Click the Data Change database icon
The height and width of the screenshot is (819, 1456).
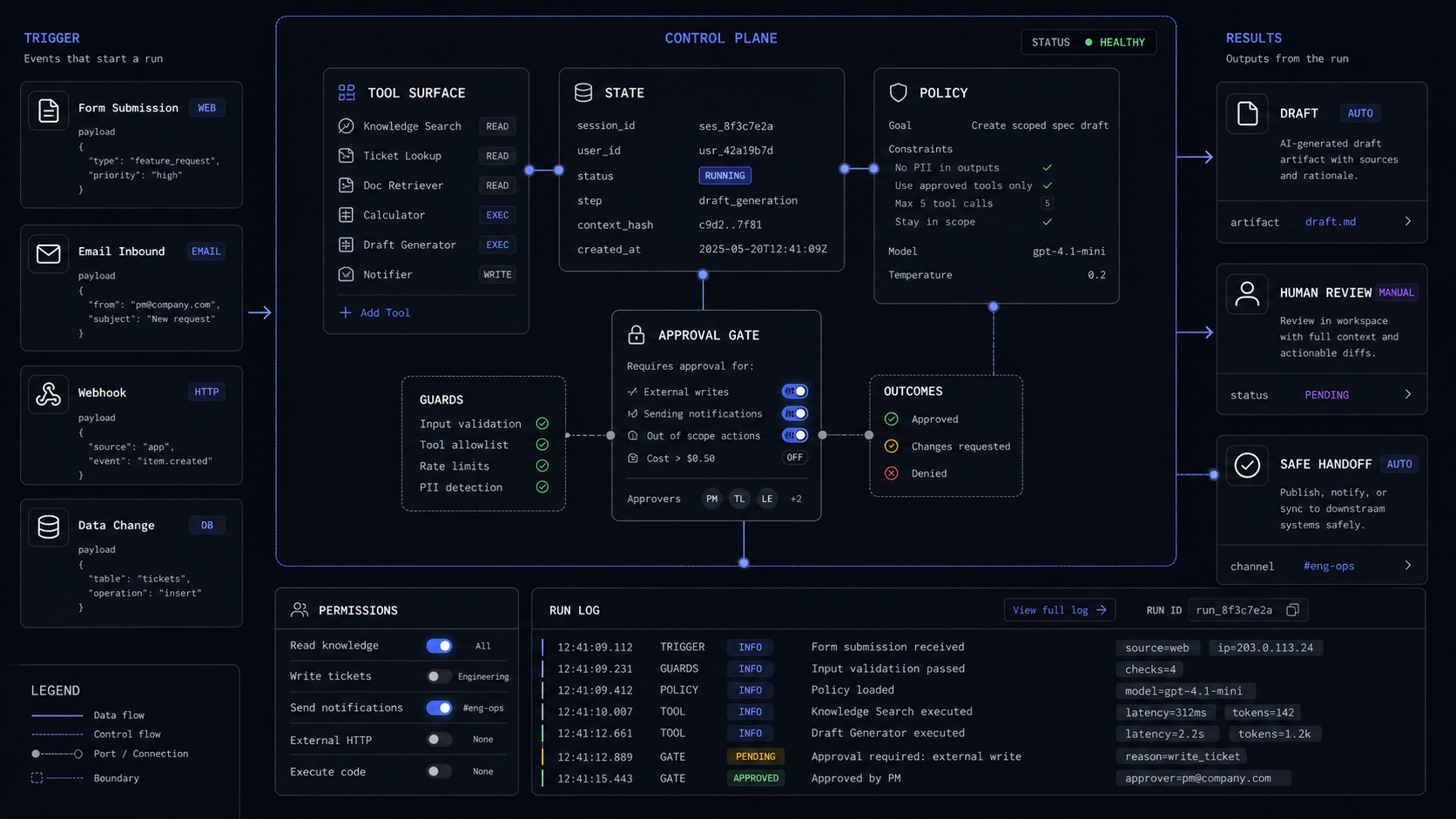pos(49,527)
